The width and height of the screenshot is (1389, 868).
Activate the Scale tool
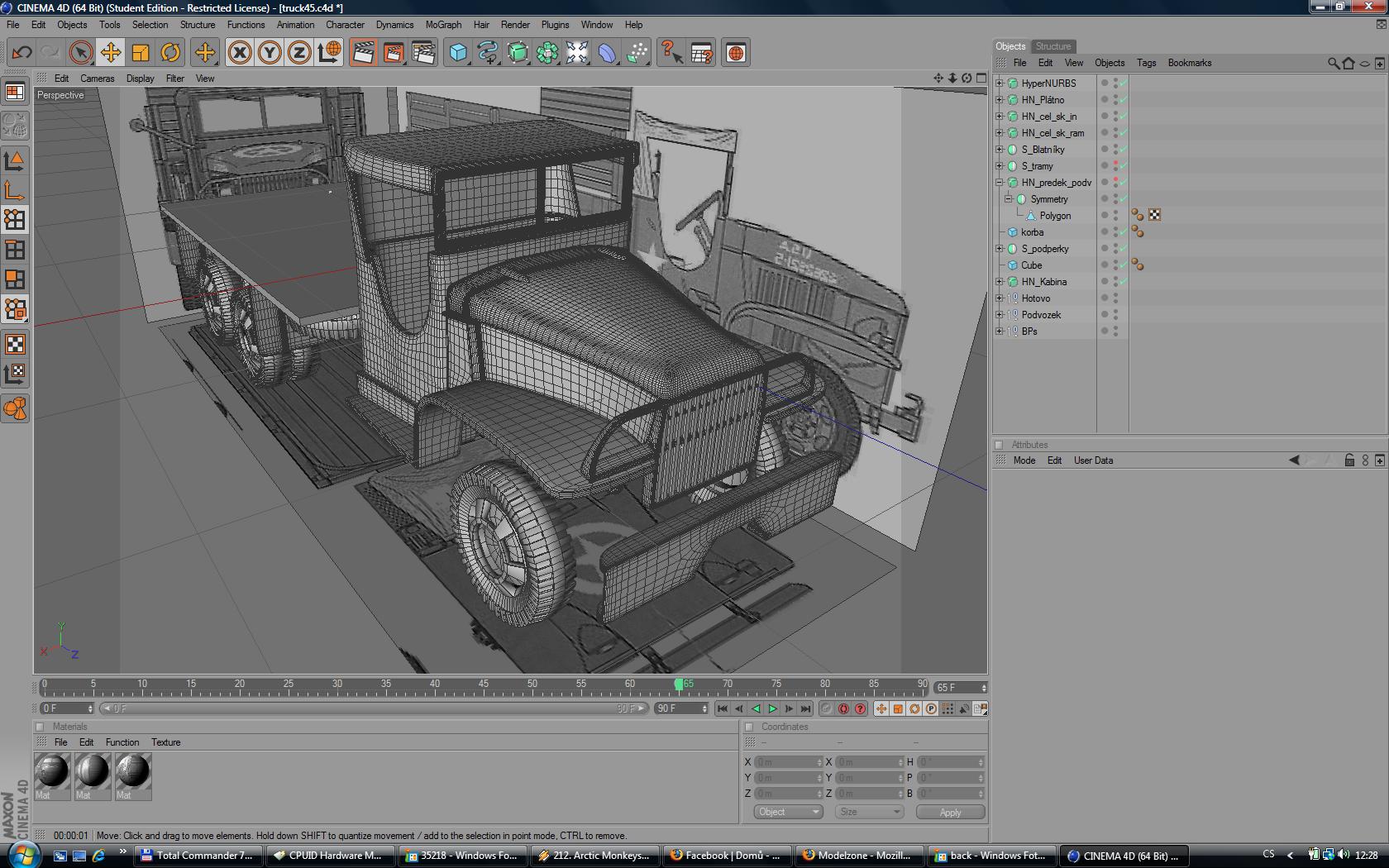[141, 53]
